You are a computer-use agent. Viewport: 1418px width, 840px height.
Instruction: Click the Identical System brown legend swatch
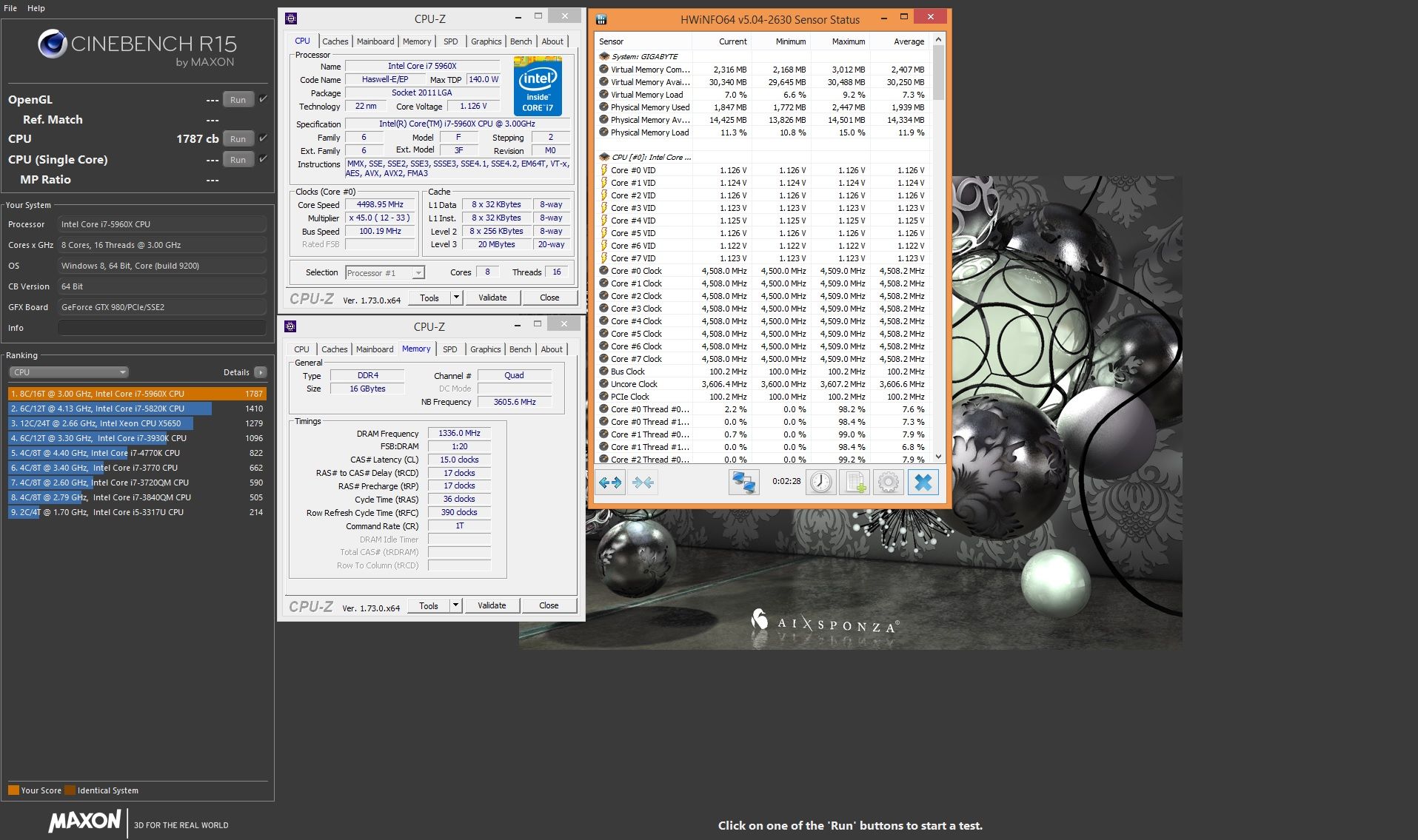tap(70, 790)
